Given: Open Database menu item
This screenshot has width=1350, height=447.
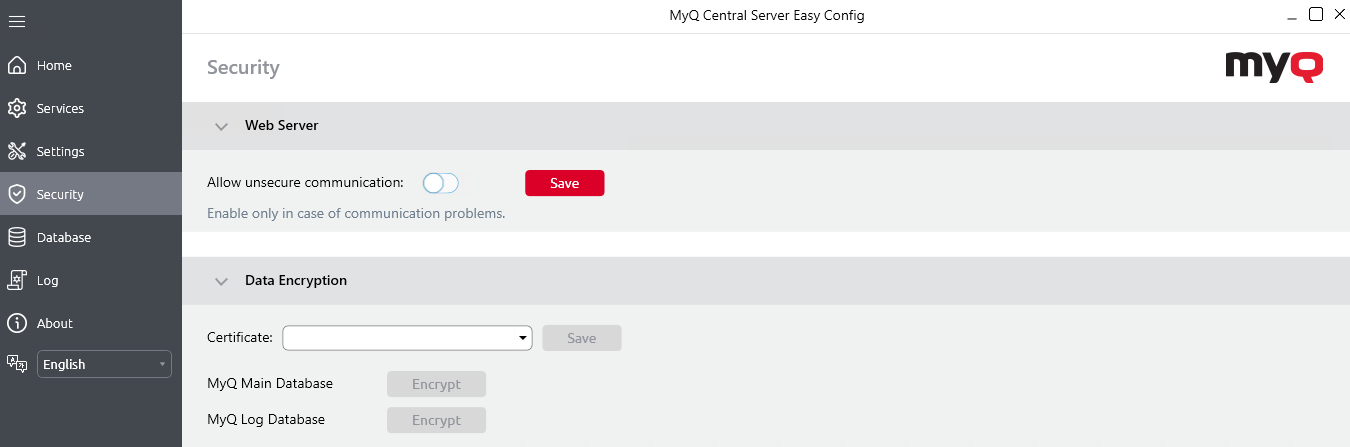Looking at the screenshot, I should click(91, 237).
